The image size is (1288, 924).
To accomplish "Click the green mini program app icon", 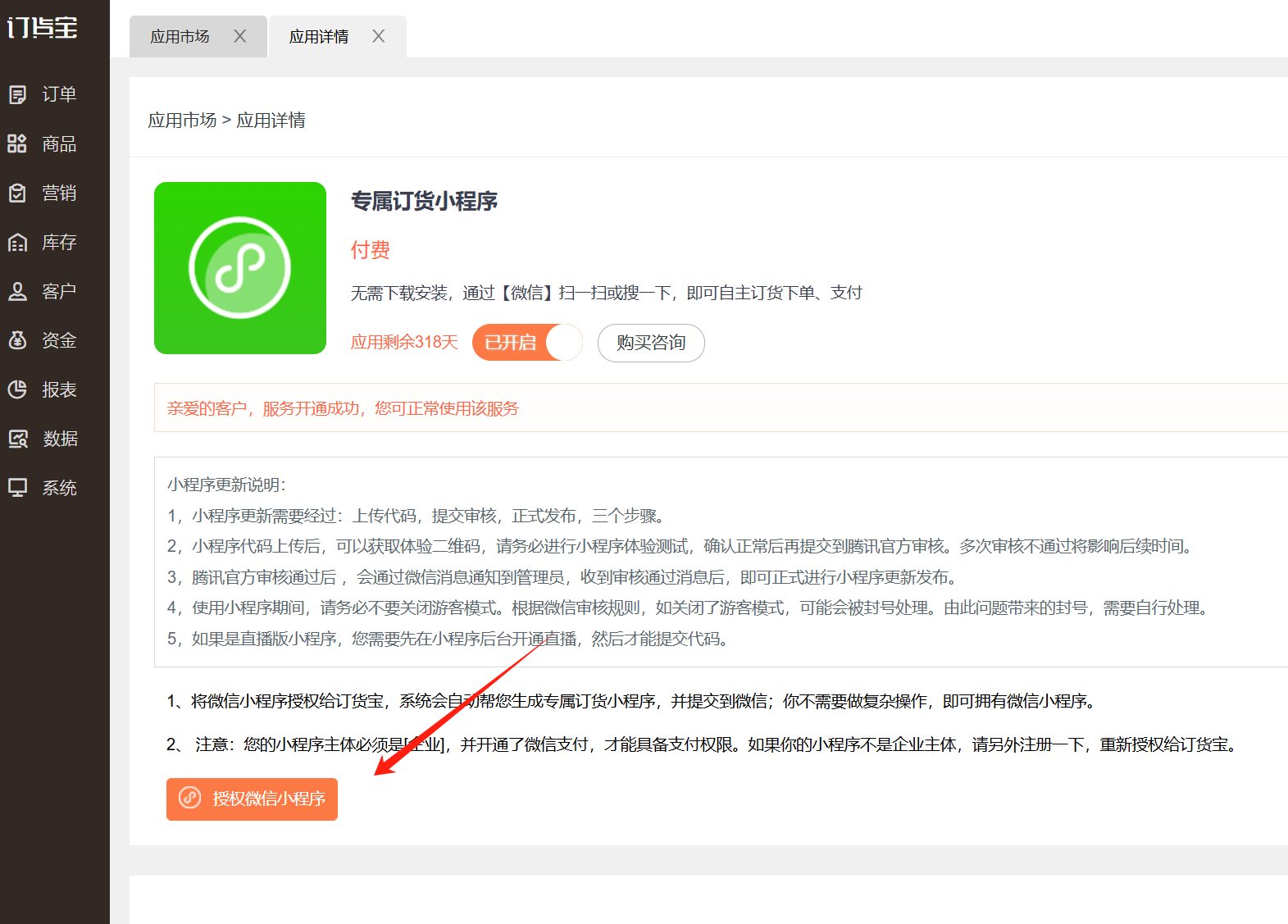I will pyautogui.click(x=240, y=268).
